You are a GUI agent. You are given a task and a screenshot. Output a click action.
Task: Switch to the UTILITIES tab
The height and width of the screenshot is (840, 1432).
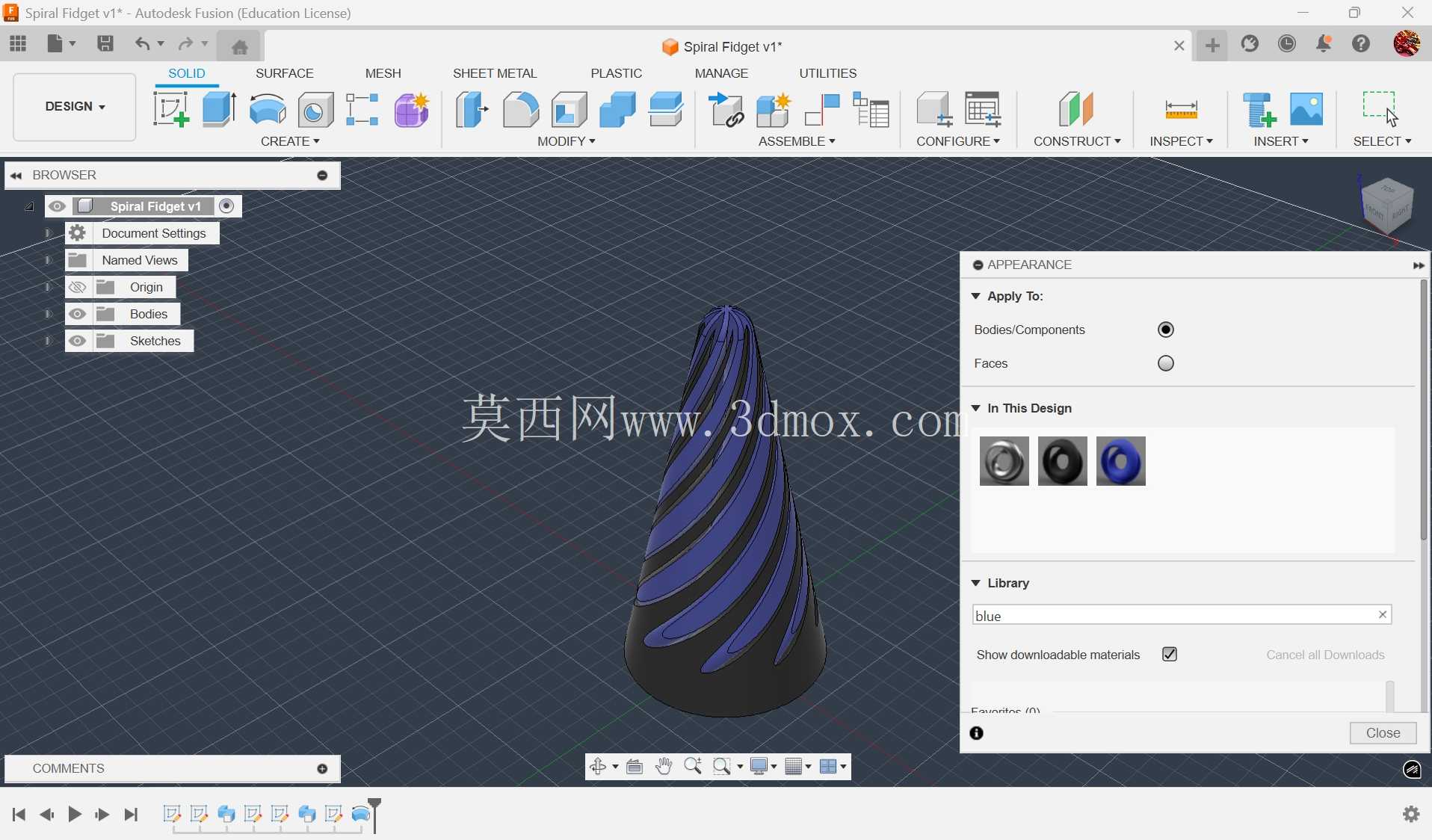click(x=828, y=73)
